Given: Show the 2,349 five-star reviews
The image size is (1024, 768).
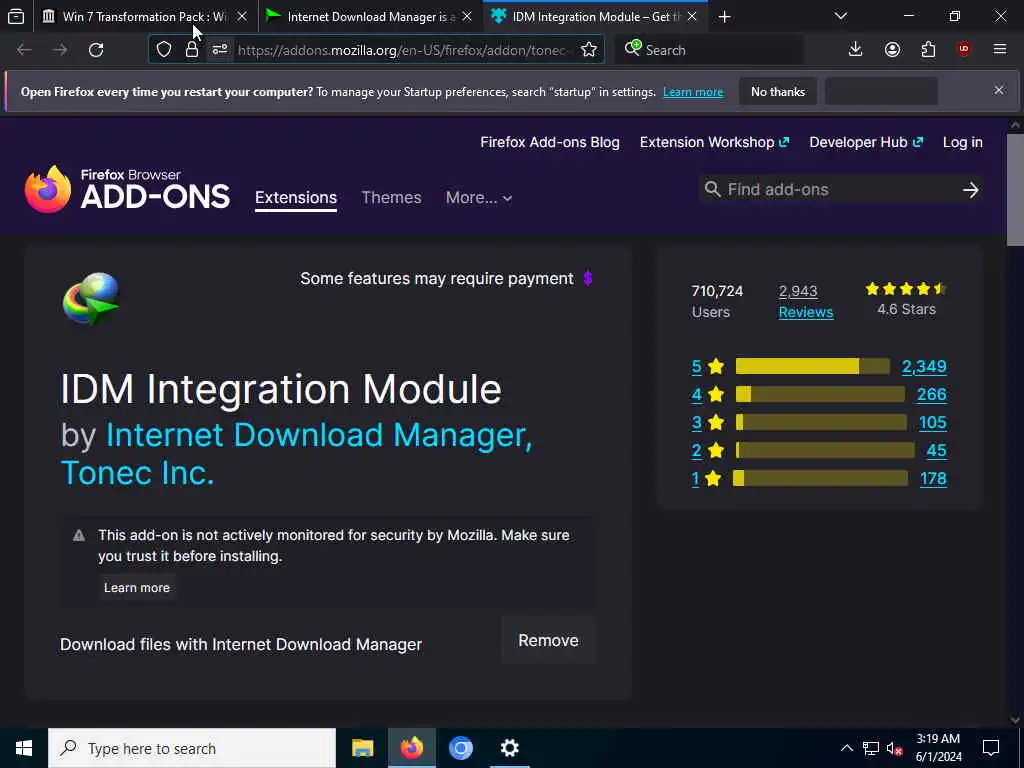Looking at the screenshot, I should tap(924, 366).
